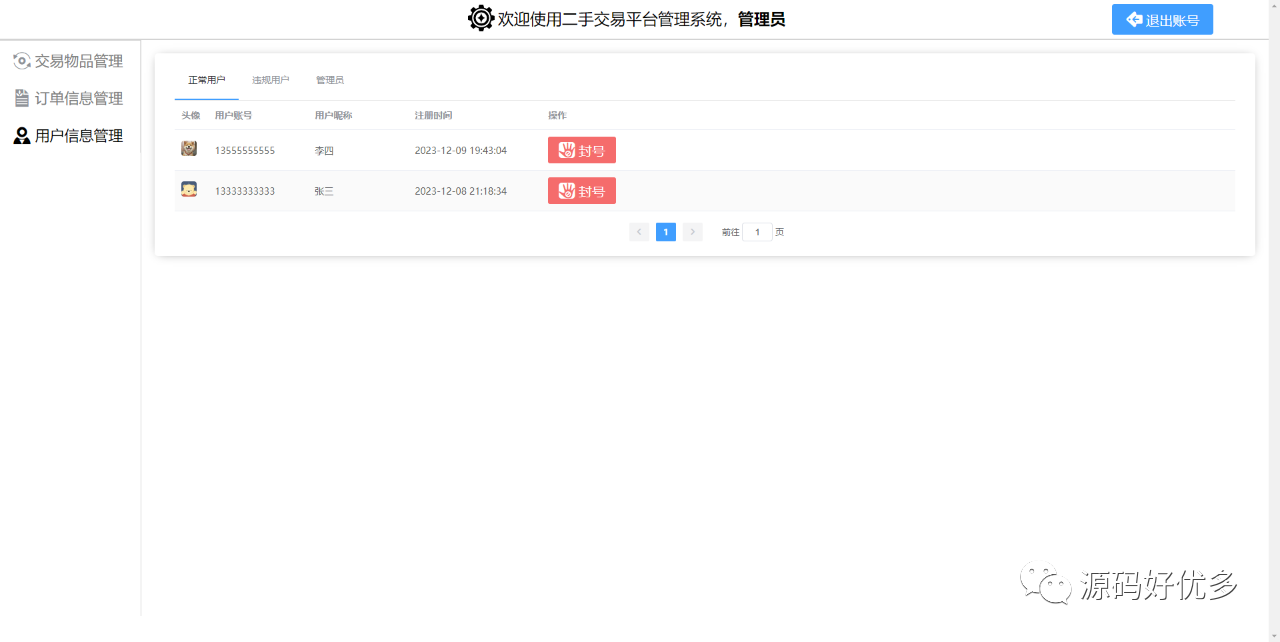Click the nickname 张三
Image resolution: width=1280 pixels, height=642 pixels.
pyautogui.click(x=324, y=191)
